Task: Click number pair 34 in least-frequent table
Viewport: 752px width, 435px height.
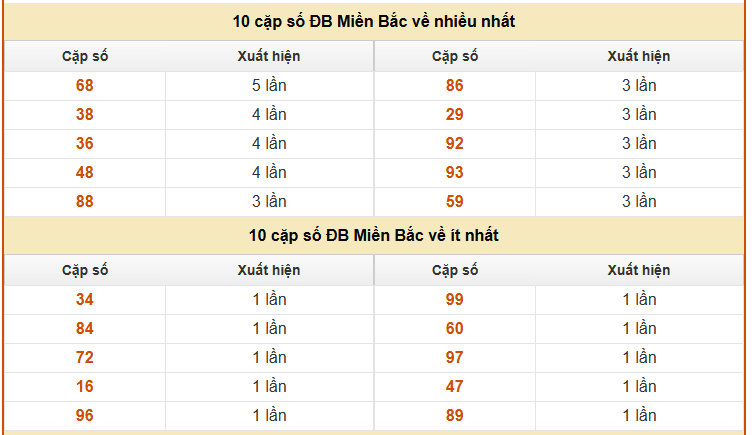Action: tap(85, 300)
